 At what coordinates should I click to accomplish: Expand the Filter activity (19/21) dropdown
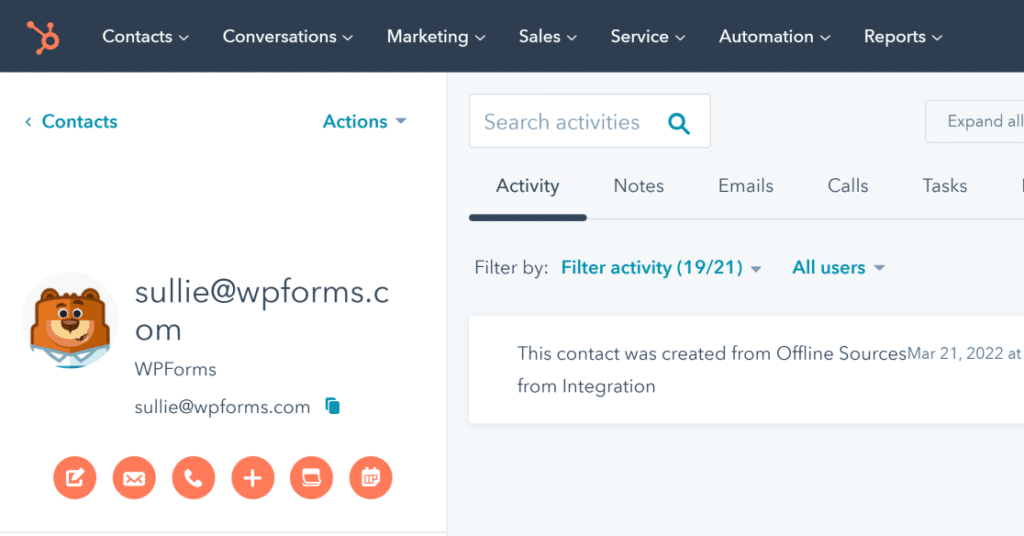click(661, 268)
